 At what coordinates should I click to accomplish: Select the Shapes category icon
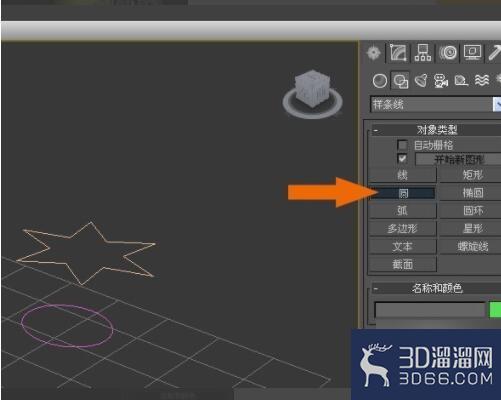[x=400, y=81]
